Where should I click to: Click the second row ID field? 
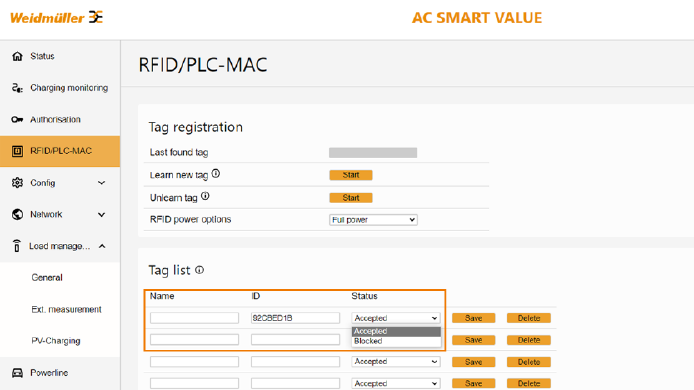tap(295, 340)
